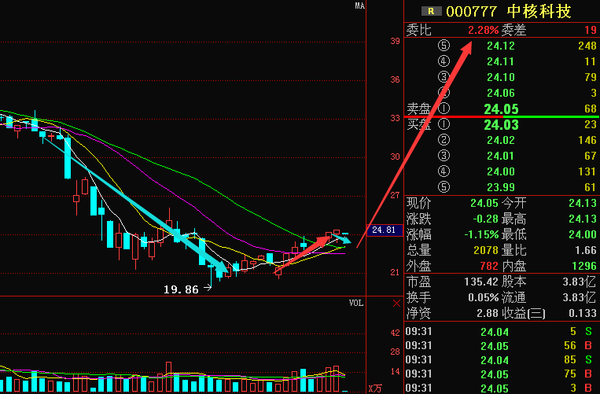Click the 总量 value 2078
Image resolution: width=600 pixels, height=394 pixels.
(x=486, y=250)
